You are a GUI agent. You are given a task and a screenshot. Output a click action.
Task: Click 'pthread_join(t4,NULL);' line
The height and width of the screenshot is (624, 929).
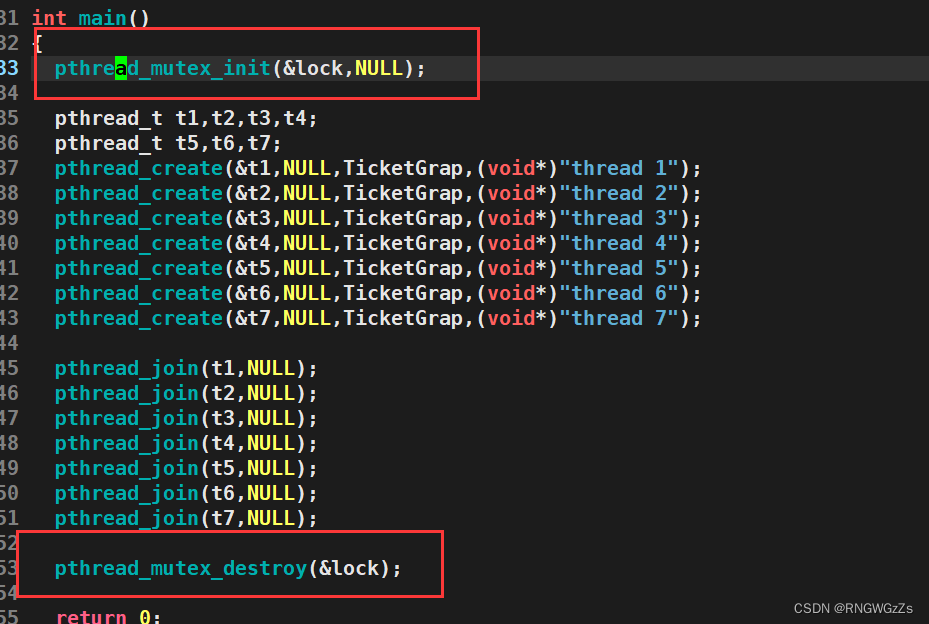coord(186,443)
